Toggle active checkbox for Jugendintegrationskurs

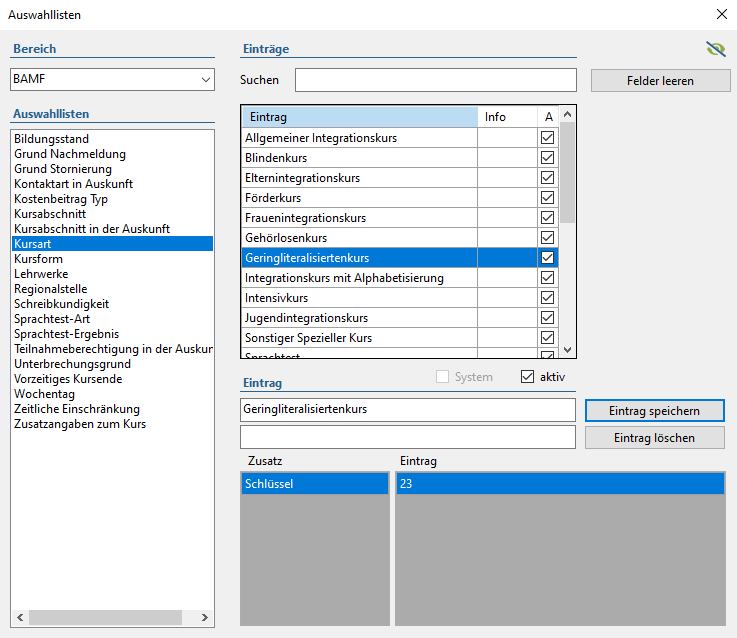(547, 318)
